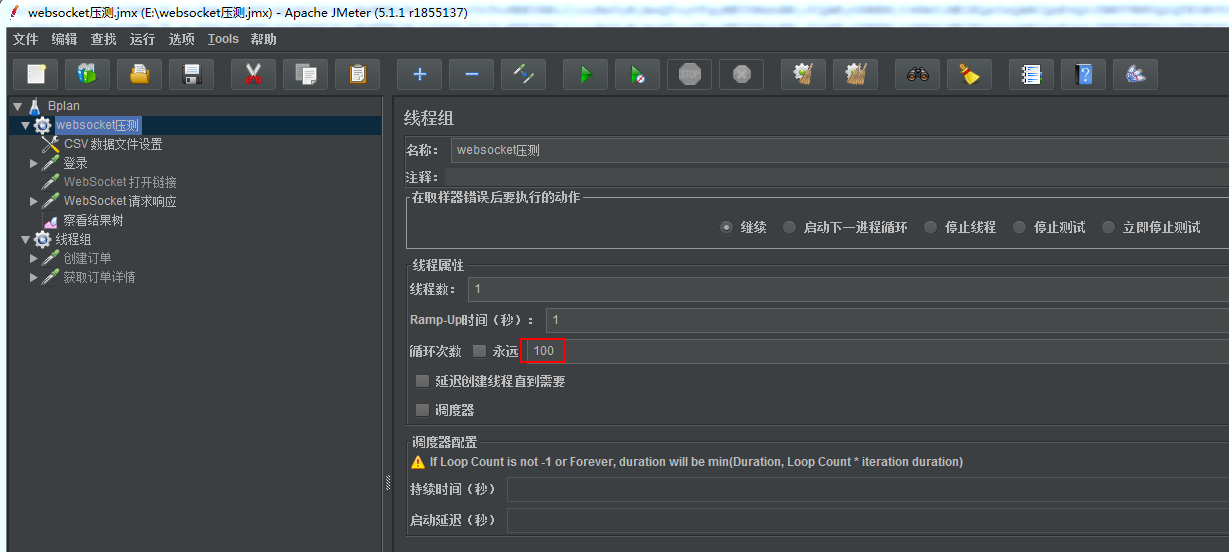This screenshot has height=552, width=1229.
Task: Click Start no pauses icon
Action: click(x=637, y=74)
